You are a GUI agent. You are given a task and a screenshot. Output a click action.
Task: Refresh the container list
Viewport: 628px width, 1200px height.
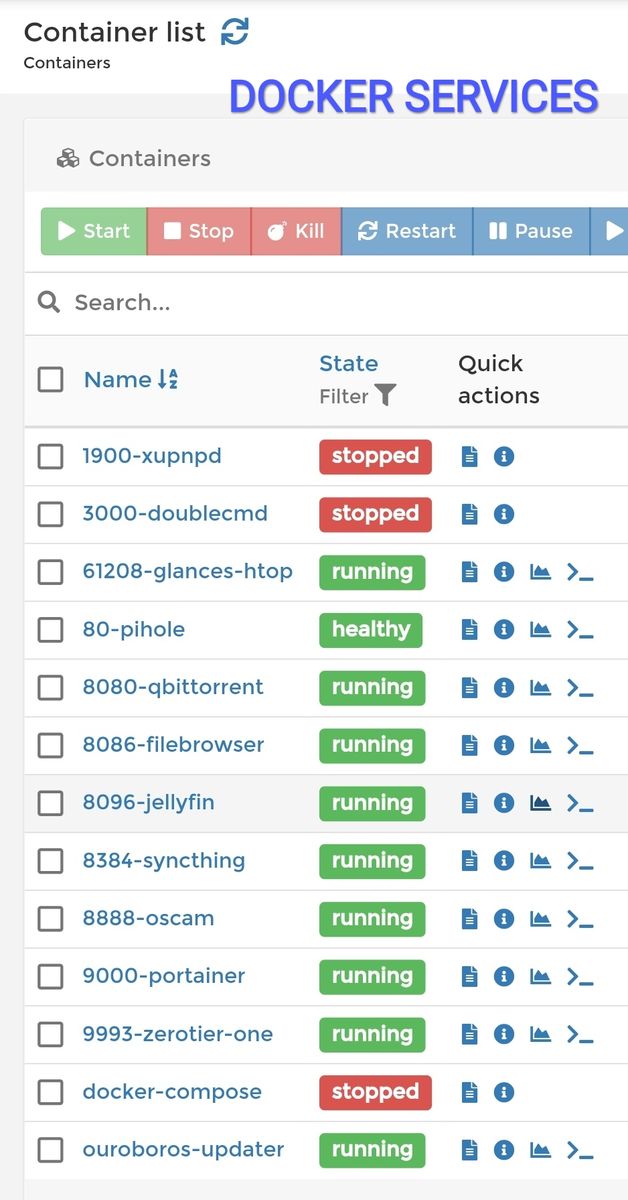tap(235, 32)
